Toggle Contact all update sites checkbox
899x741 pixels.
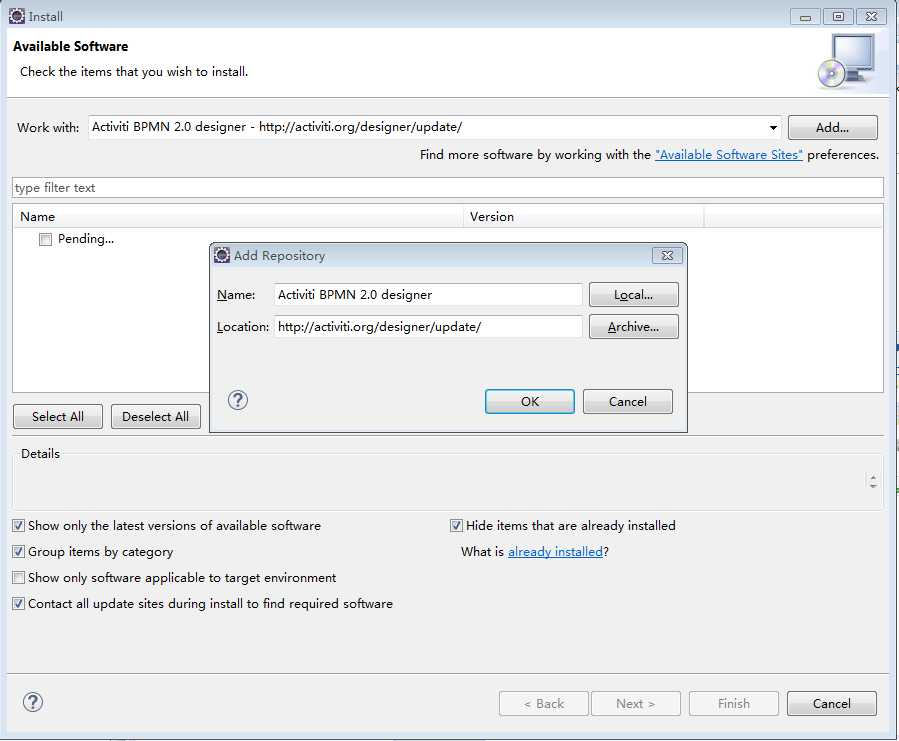coord(19,603)
